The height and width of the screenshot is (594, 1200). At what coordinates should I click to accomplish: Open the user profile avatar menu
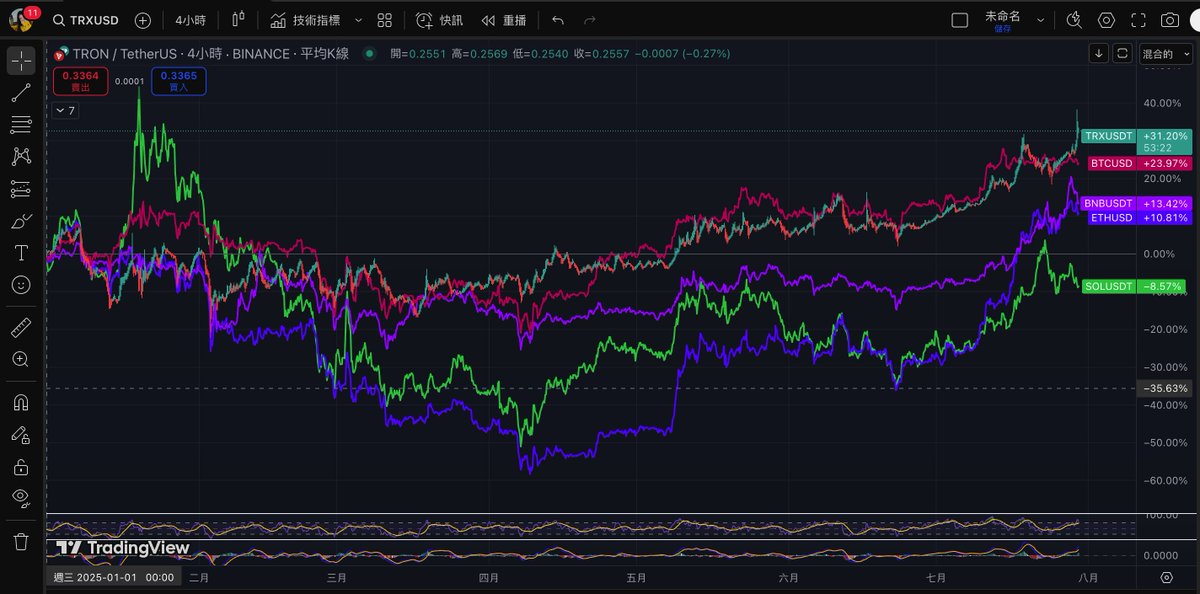pyautogui.click(x=23, y=19)
